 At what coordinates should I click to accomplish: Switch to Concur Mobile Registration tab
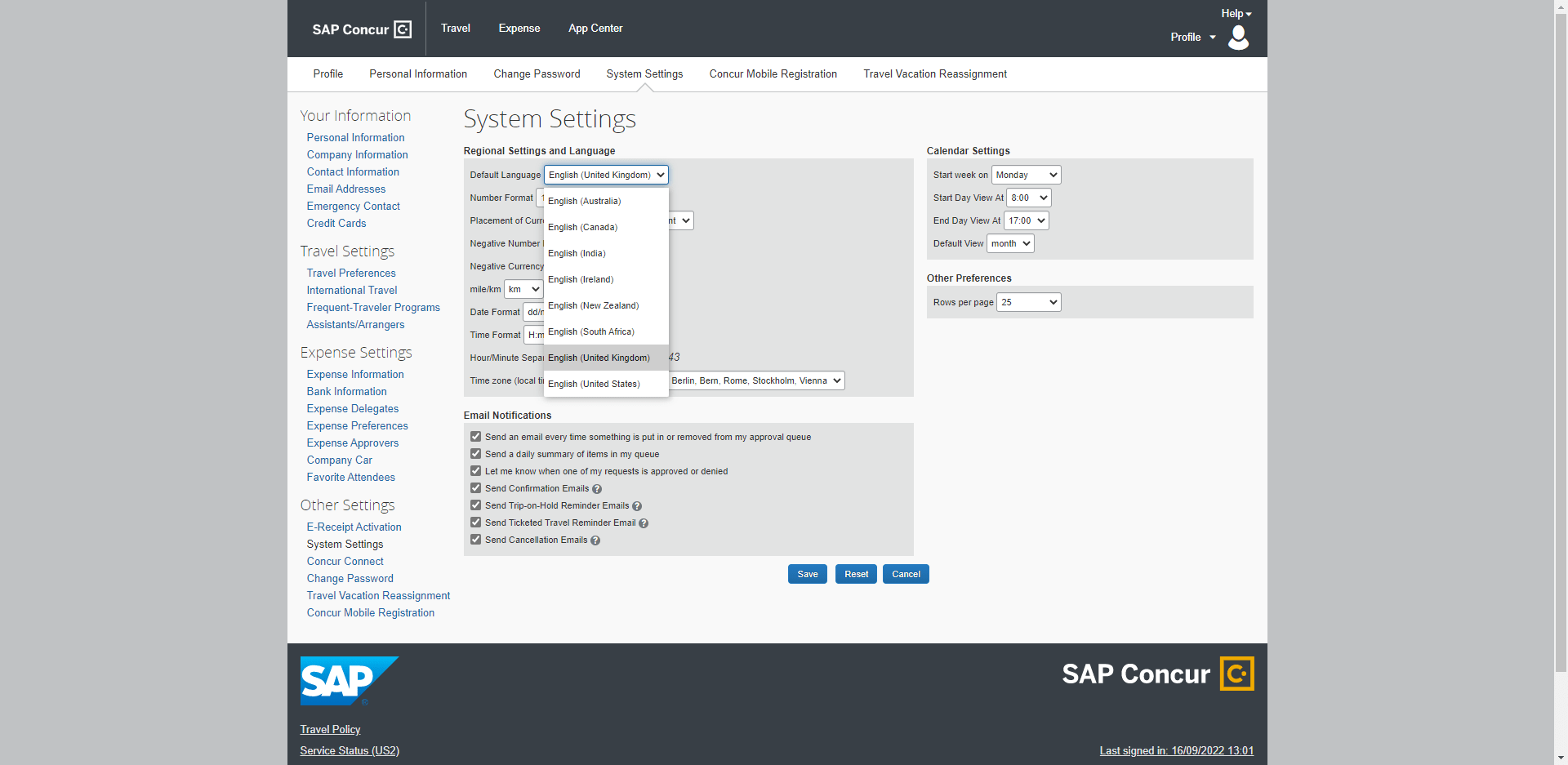point(773,74)
